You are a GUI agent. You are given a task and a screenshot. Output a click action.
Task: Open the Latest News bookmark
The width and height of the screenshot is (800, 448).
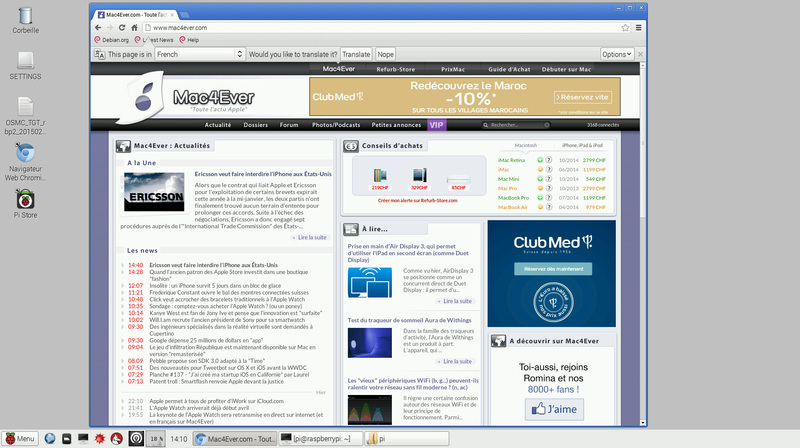[154, 40]
